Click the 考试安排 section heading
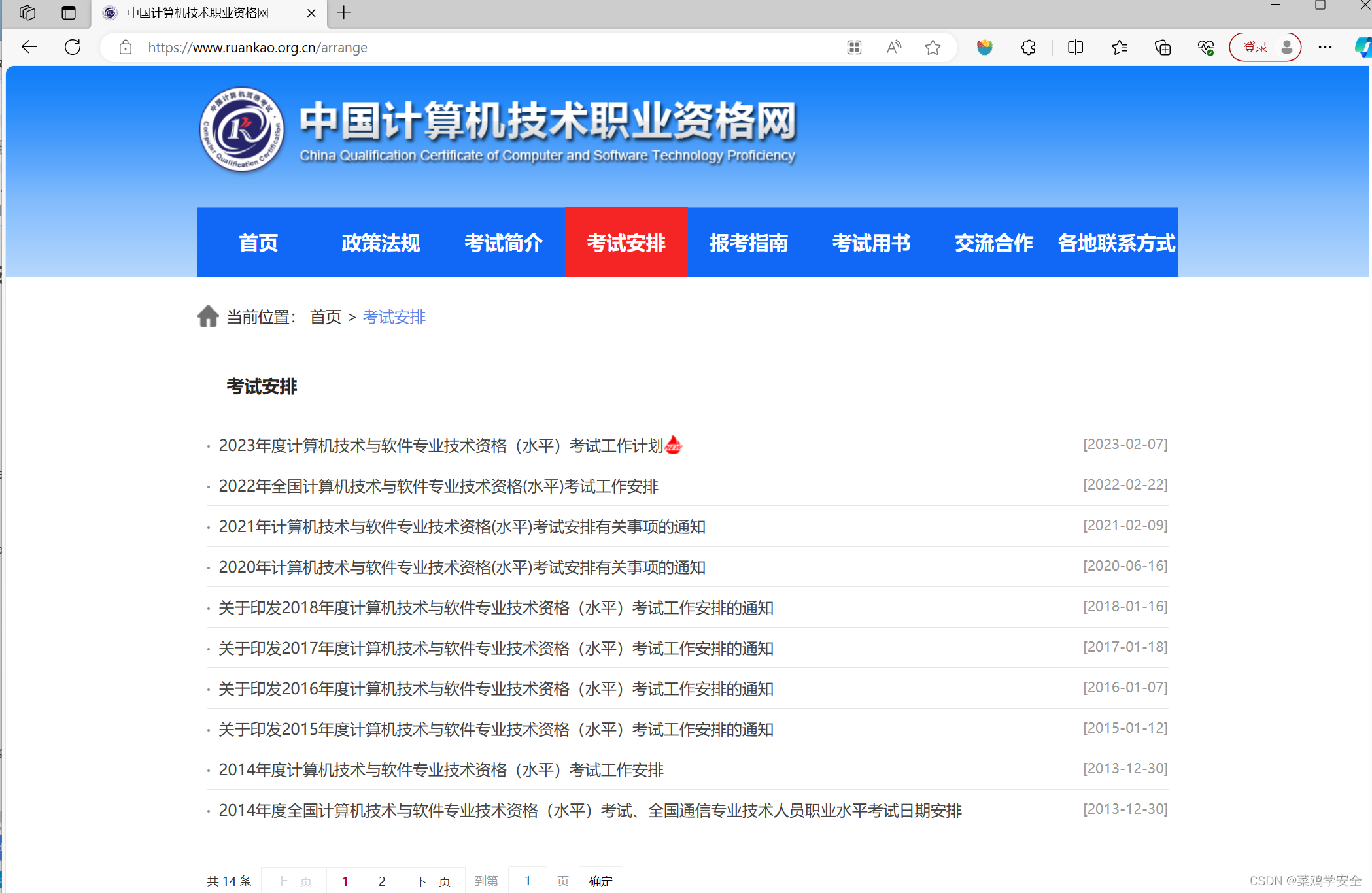This screenshot has width=1372, height=893. [262, 386]
